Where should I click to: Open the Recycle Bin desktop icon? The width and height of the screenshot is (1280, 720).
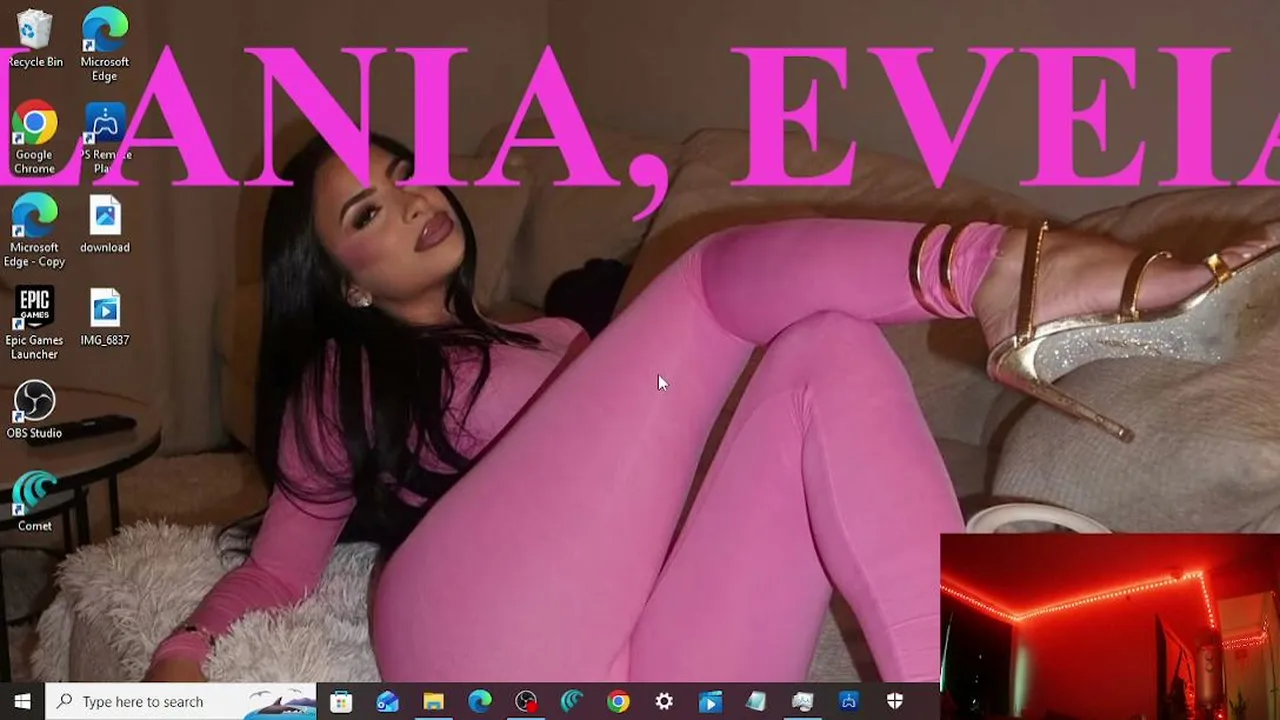[34, 39]
